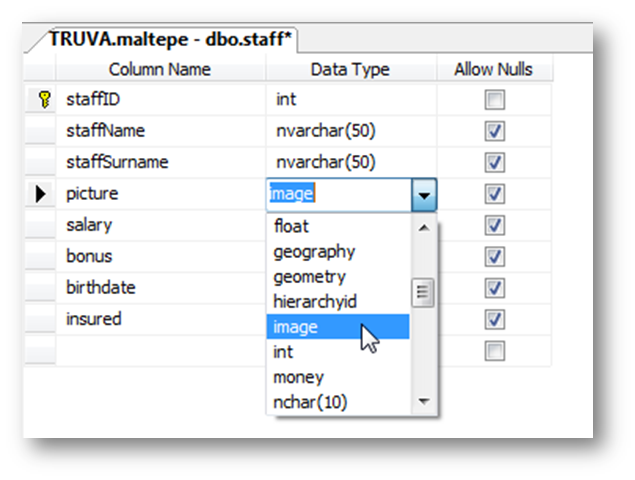The width and height of the screenshot is (635, 480).
Task: Click the salary column name cell
Action: click(x=90, y=225)
